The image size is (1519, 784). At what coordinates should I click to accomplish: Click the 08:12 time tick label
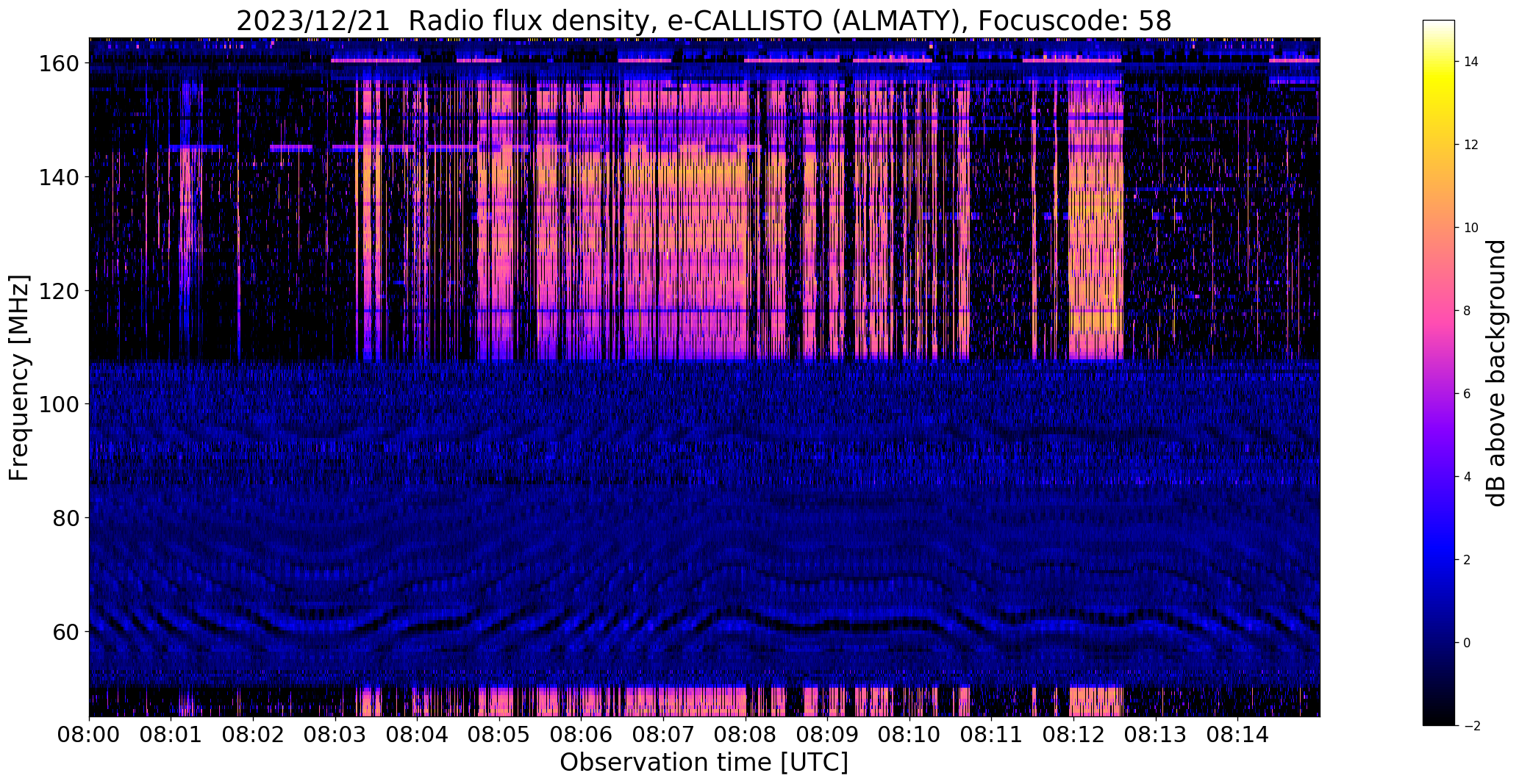point(1073,734)
